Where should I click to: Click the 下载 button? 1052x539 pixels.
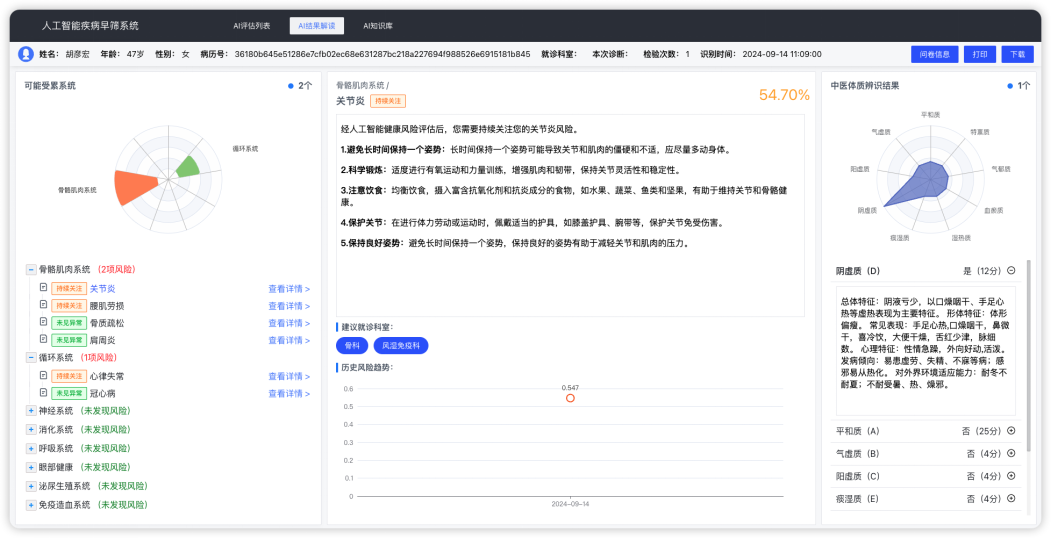pyautogui.click(x=1018, y=54)
